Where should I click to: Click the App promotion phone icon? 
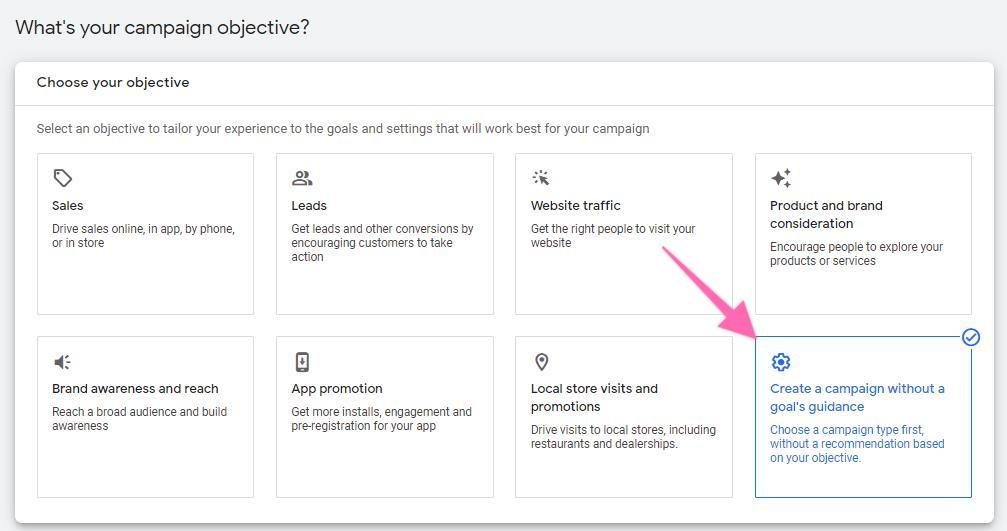(302, 362)
